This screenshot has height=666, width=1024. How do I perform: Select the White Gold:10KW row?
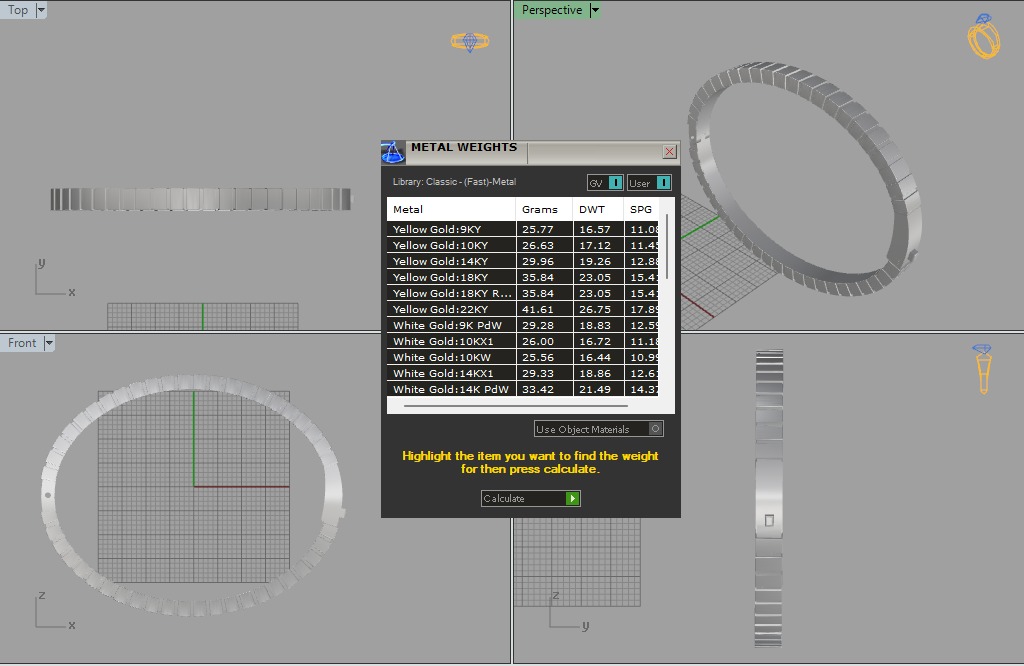coord(522,357)
